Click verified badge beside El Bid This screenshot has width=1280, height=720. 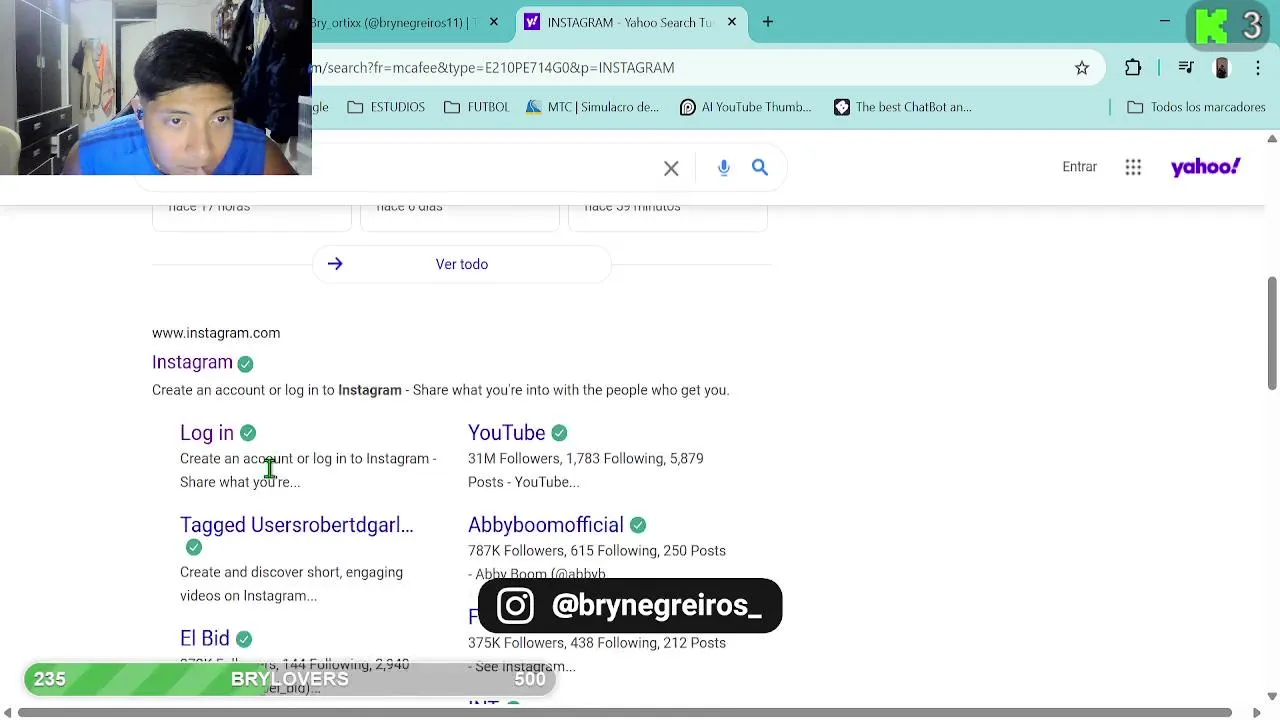(244, 639)
